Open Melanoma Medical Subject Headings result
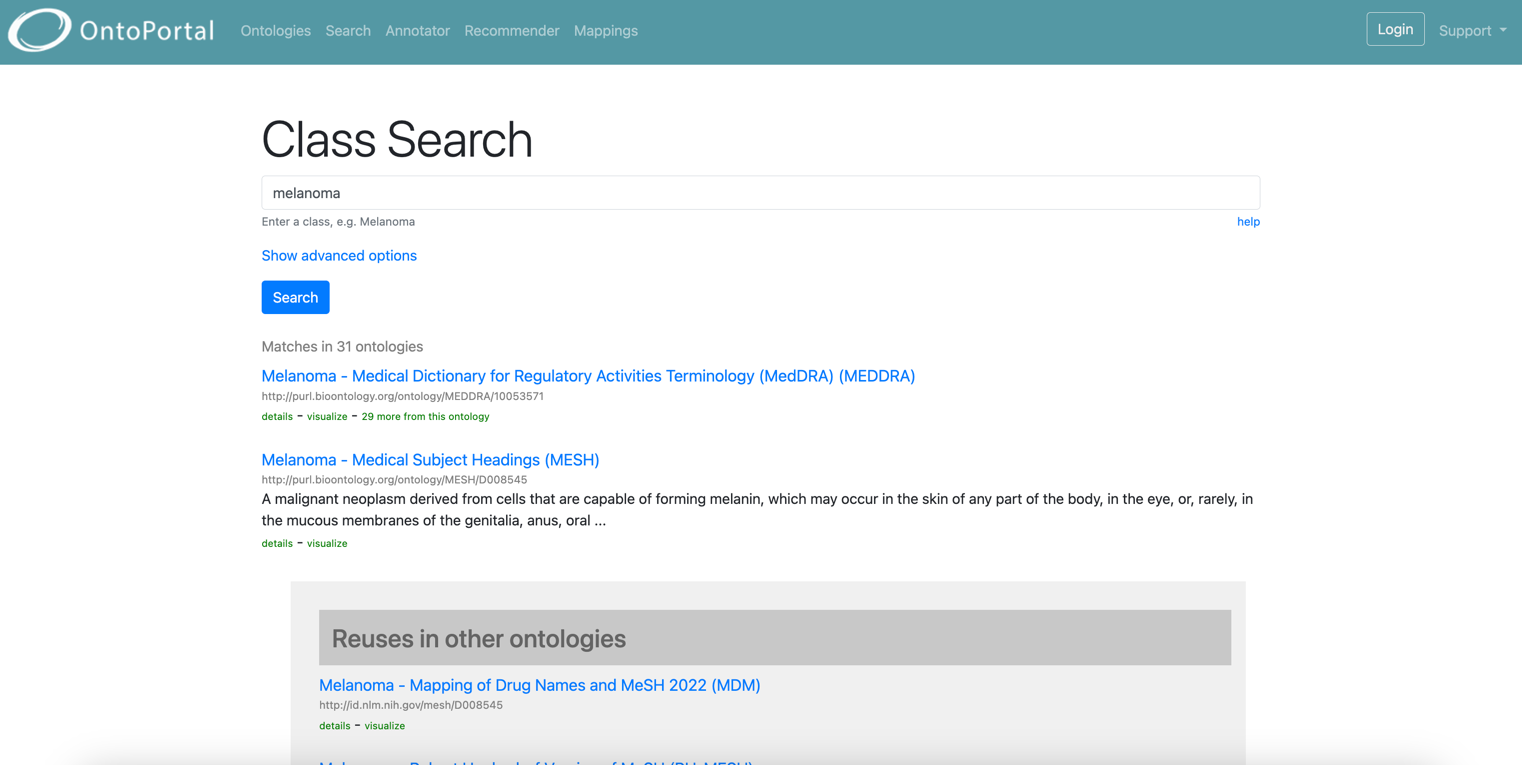 pyautogui.click(x=430, y=460)
